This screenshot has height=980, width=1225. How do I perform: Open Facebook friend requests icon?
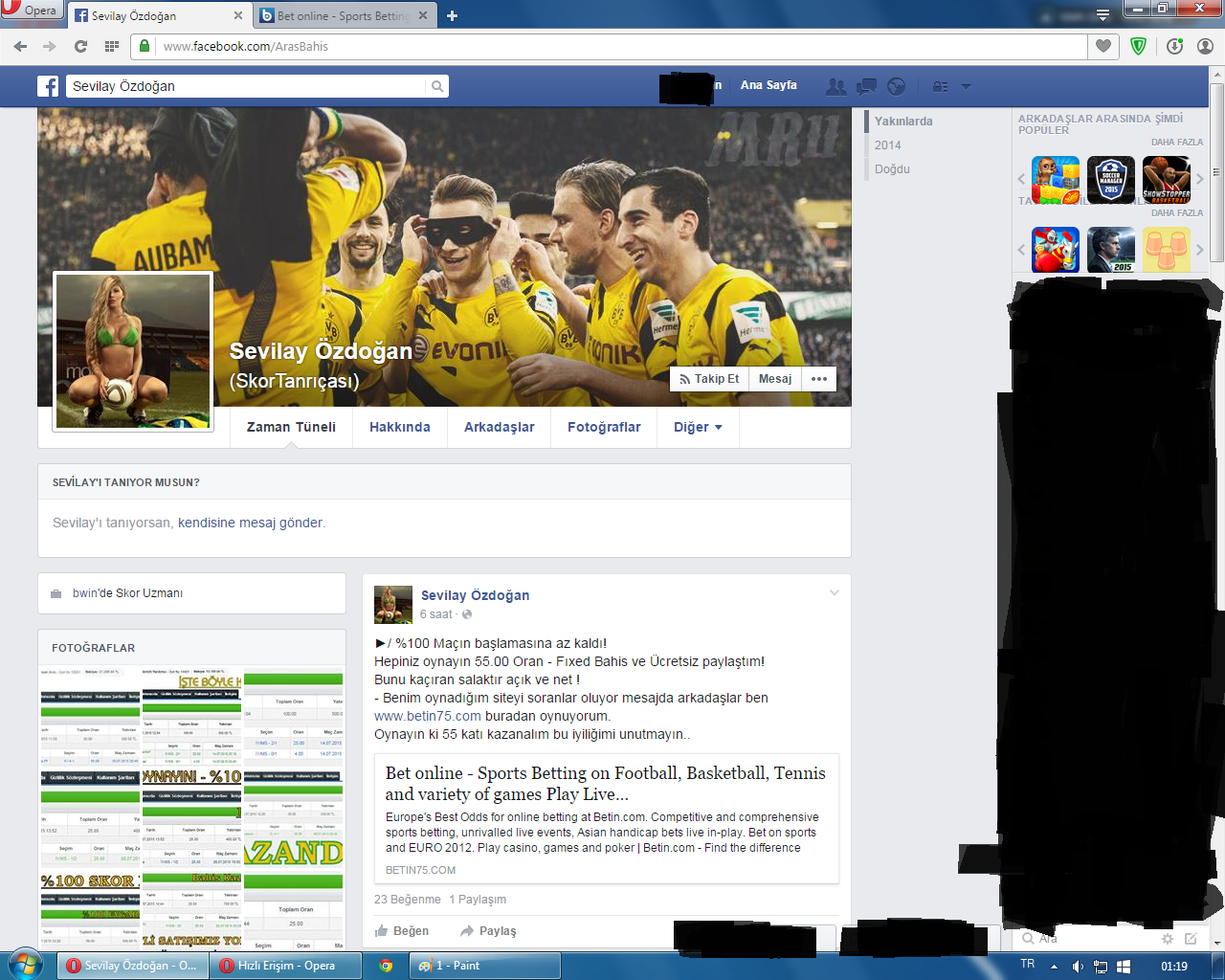(835, 86)
